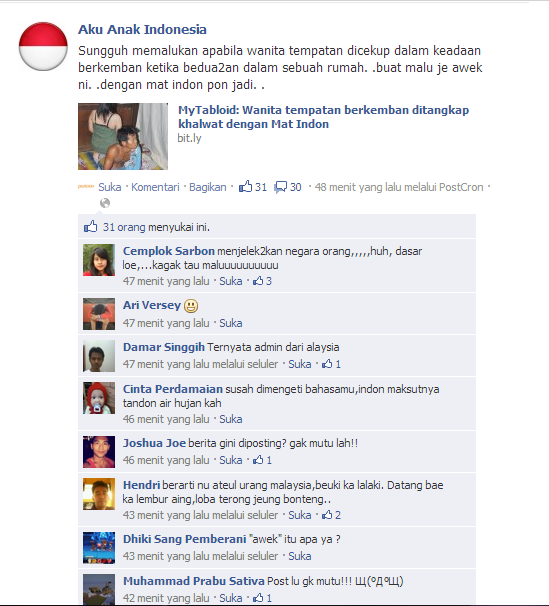549x606 pixels.
Task: Open the MyTabloid article thumbnail image
Action: point(123,136)
